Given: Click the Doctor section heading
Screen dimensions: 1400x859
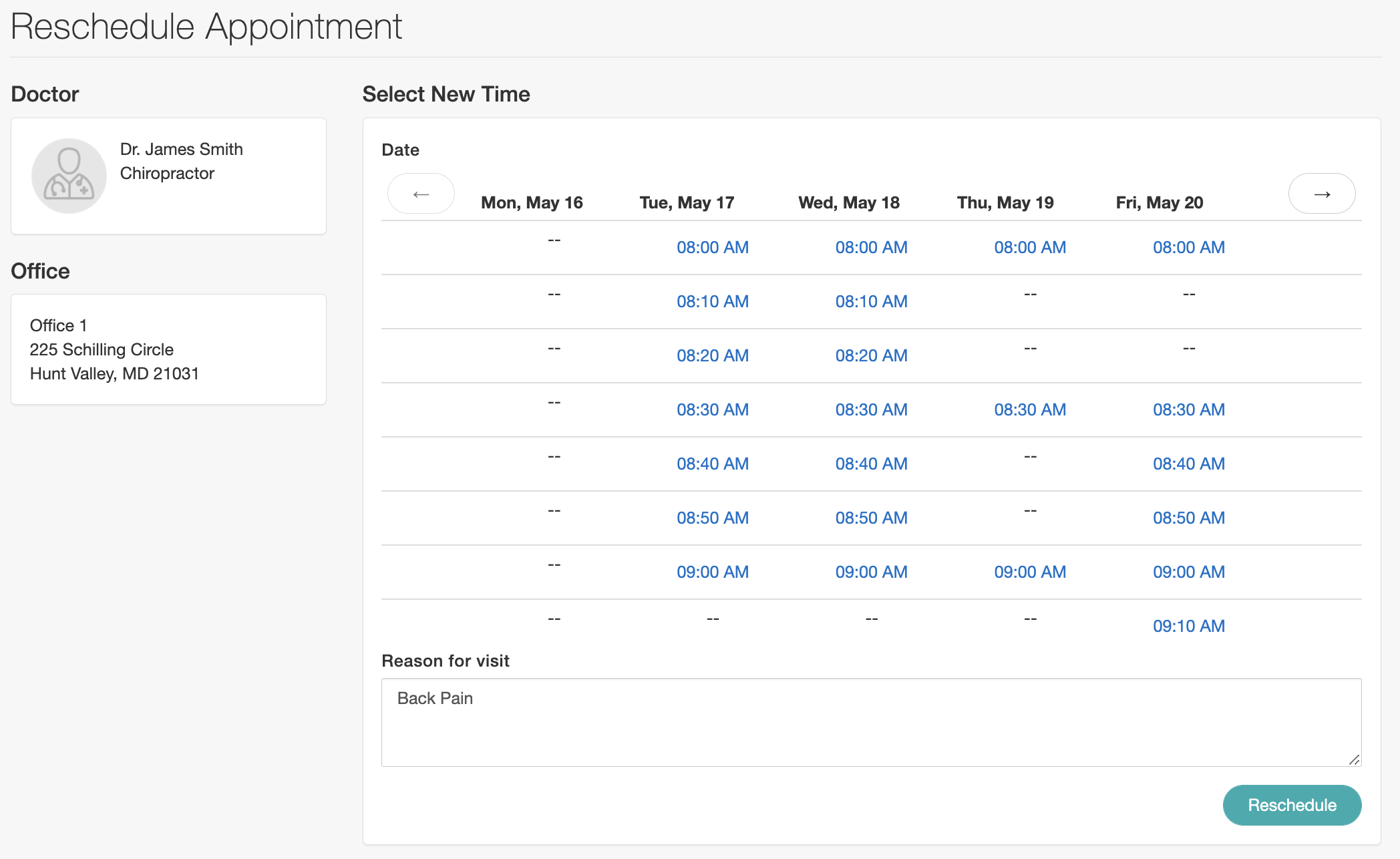Looking at the screenshot, I should pos(45,94).
